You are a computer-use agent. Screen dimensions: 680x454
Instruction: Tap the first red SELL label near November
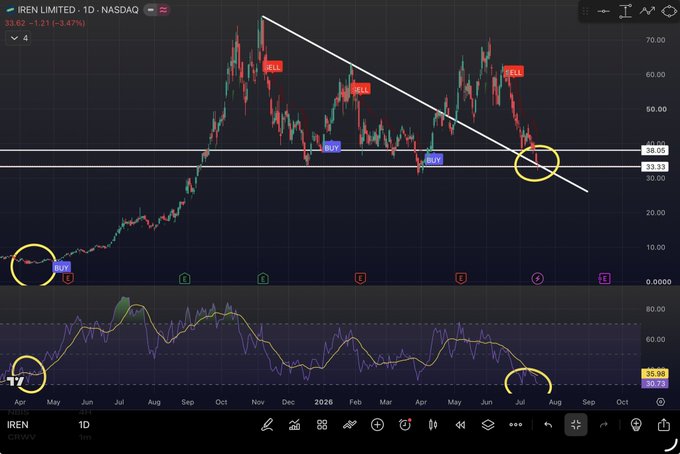272,67
